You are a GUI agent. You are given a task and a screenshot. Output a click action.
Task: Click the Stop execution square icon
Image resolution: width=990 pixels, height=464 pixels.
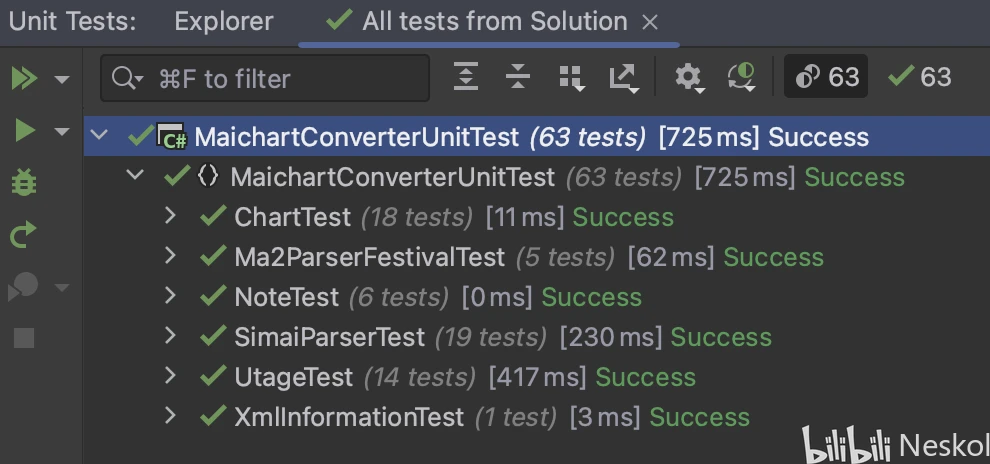(x=24, y=338)
